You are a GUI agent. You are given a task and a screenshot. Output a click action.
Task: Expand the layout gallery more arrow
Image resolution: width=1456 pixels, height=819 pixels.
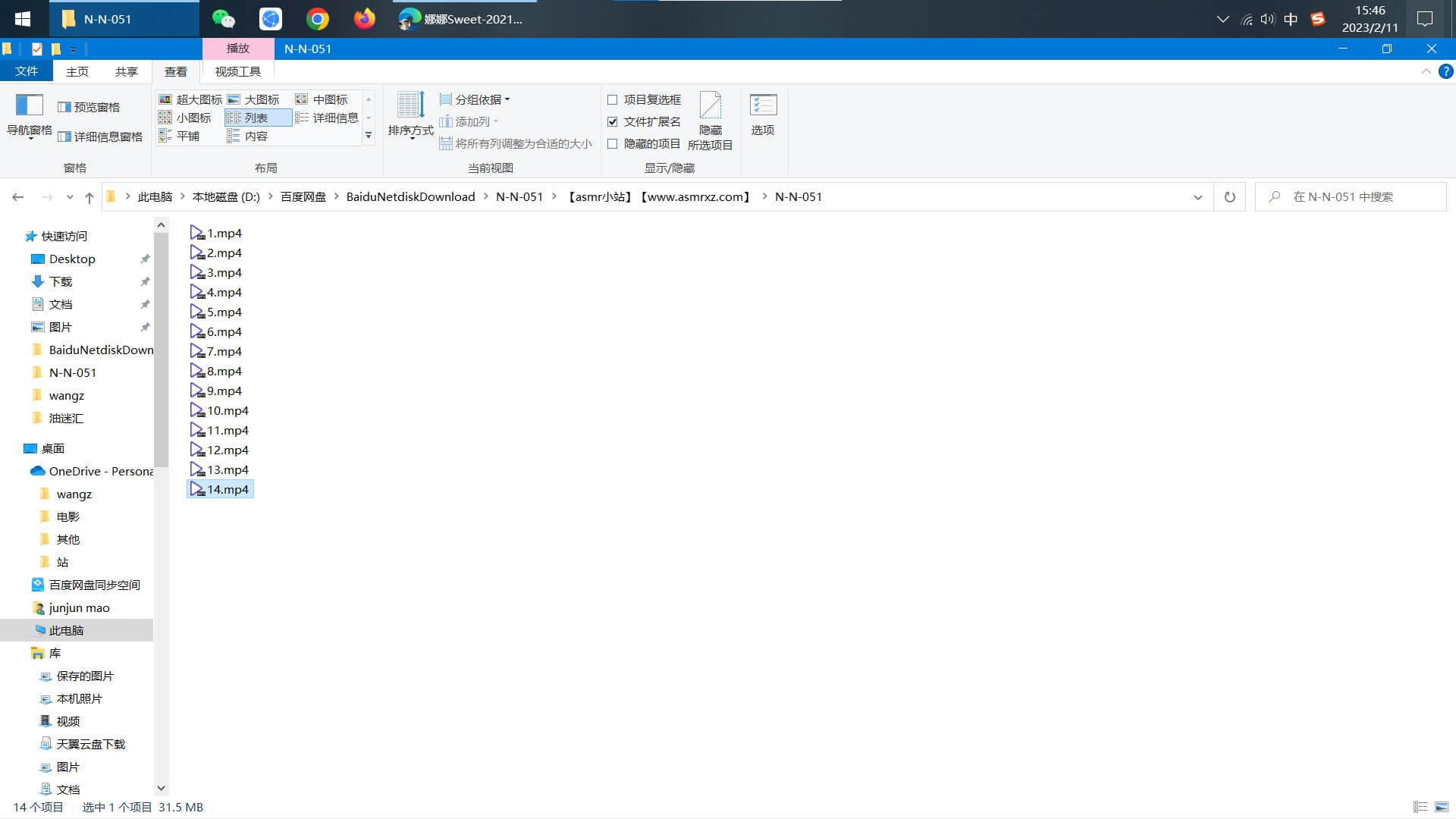[369, 136]
